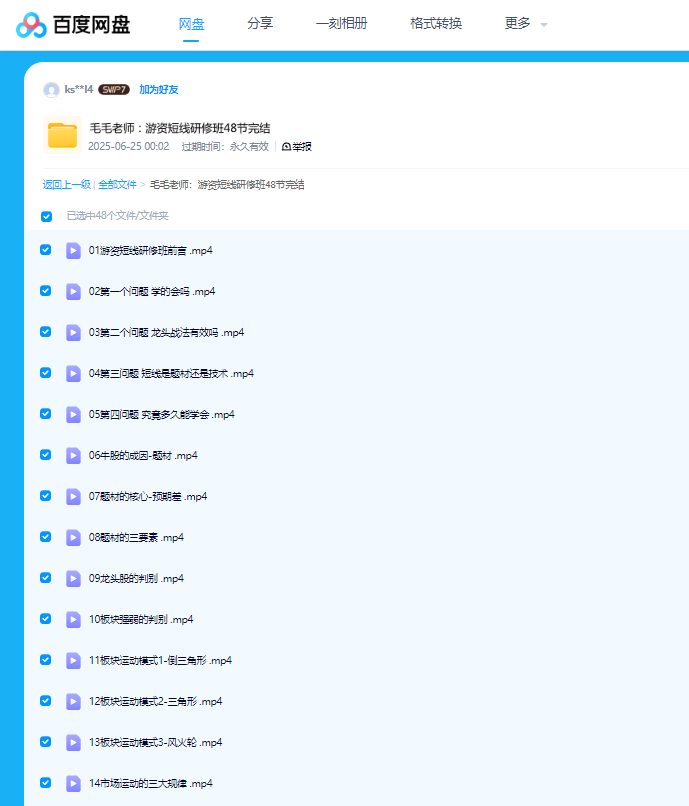Uncheck 01游资短线研修班前言 .mp4 checkbox

coord(46,250)
